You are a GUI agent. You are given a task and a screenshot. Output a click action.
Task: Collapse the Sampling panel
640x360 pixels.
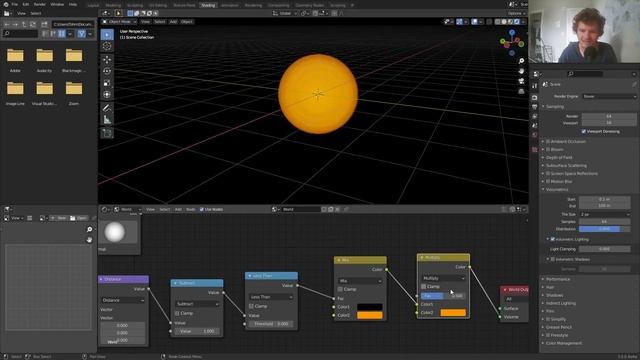click(x=555, y=107)
